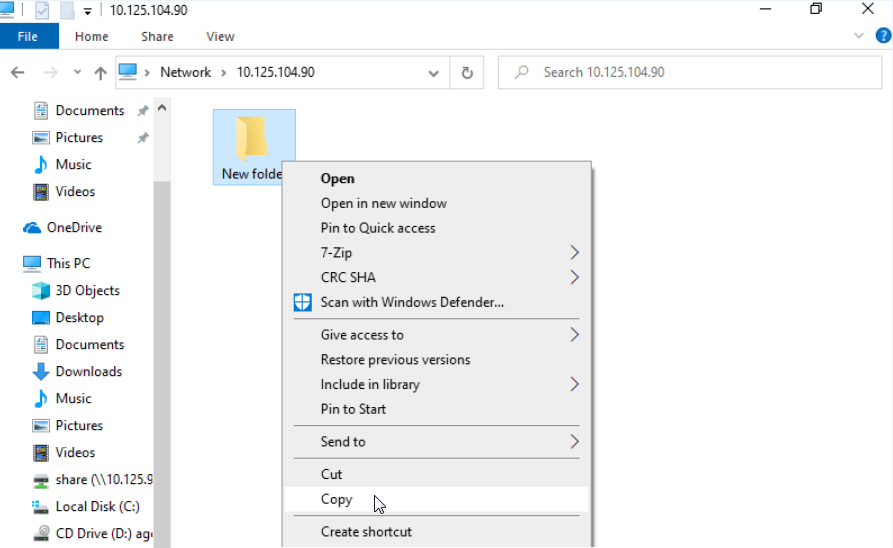Viewport: 893px width, 548px height.
Task: Open Desktop under This PC
Action: pos(80,317)
